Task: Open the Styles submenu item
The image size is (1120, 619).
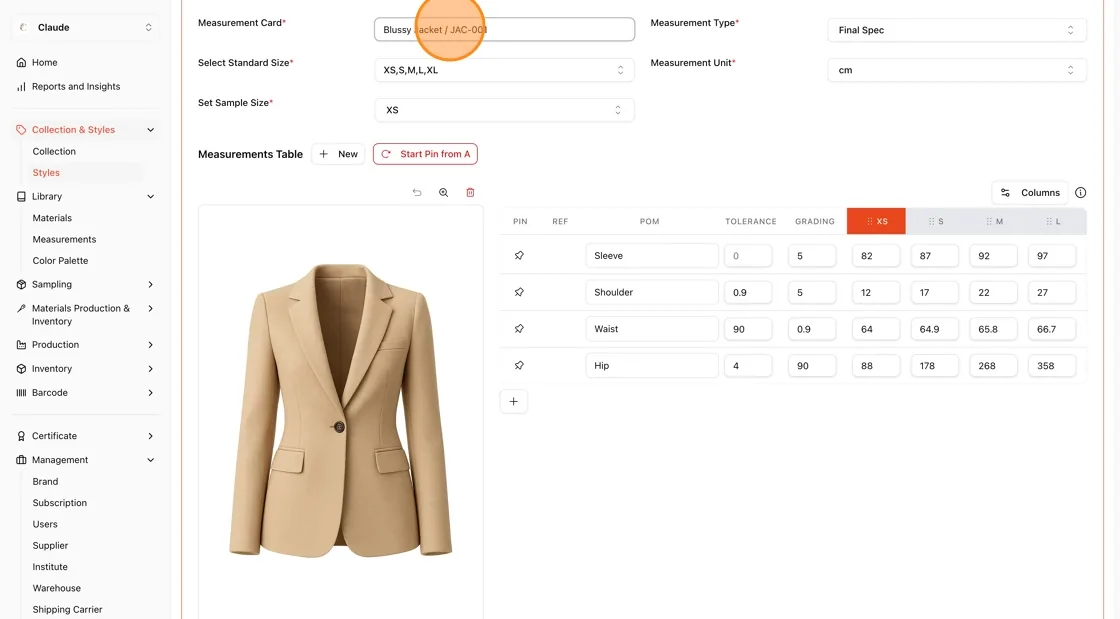Action: [46, 173]
